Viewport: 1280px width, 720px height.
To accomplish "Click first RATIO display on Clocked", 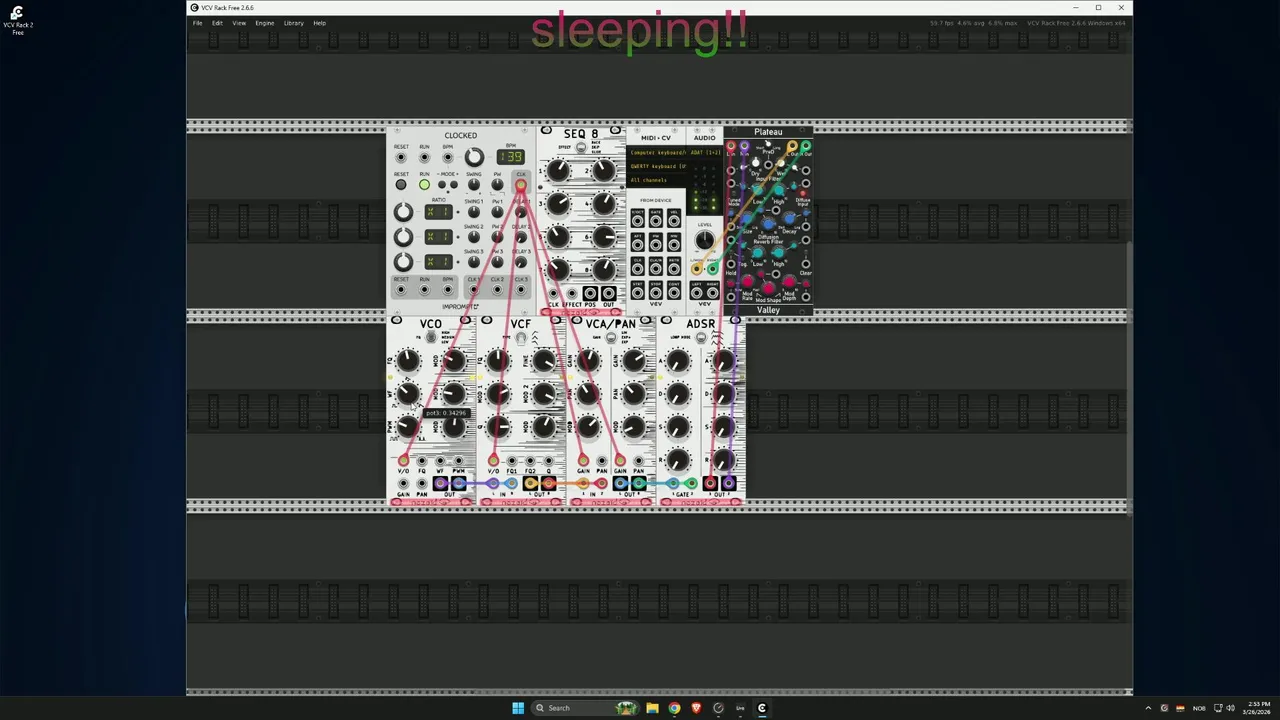I will pos(438,212).
